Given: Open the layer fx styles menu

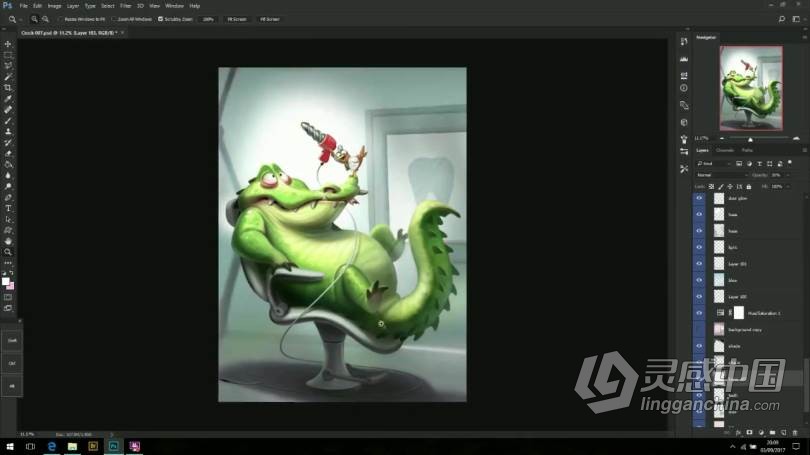Looking at the screenshot, I should pyautogui.click(x=738, y=432).
